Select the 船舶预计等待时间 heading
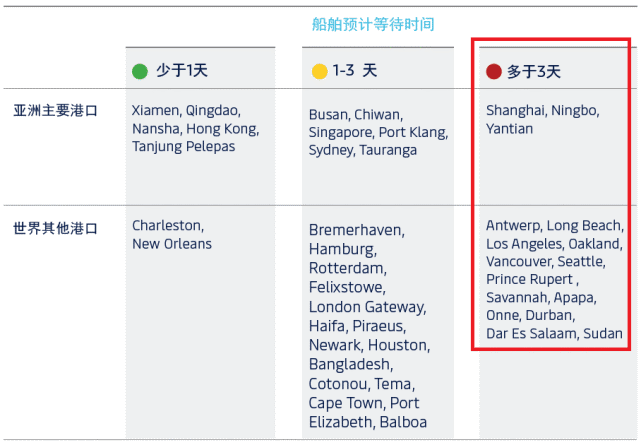Viewport: 641px width, 445px height. click(373, 24)
